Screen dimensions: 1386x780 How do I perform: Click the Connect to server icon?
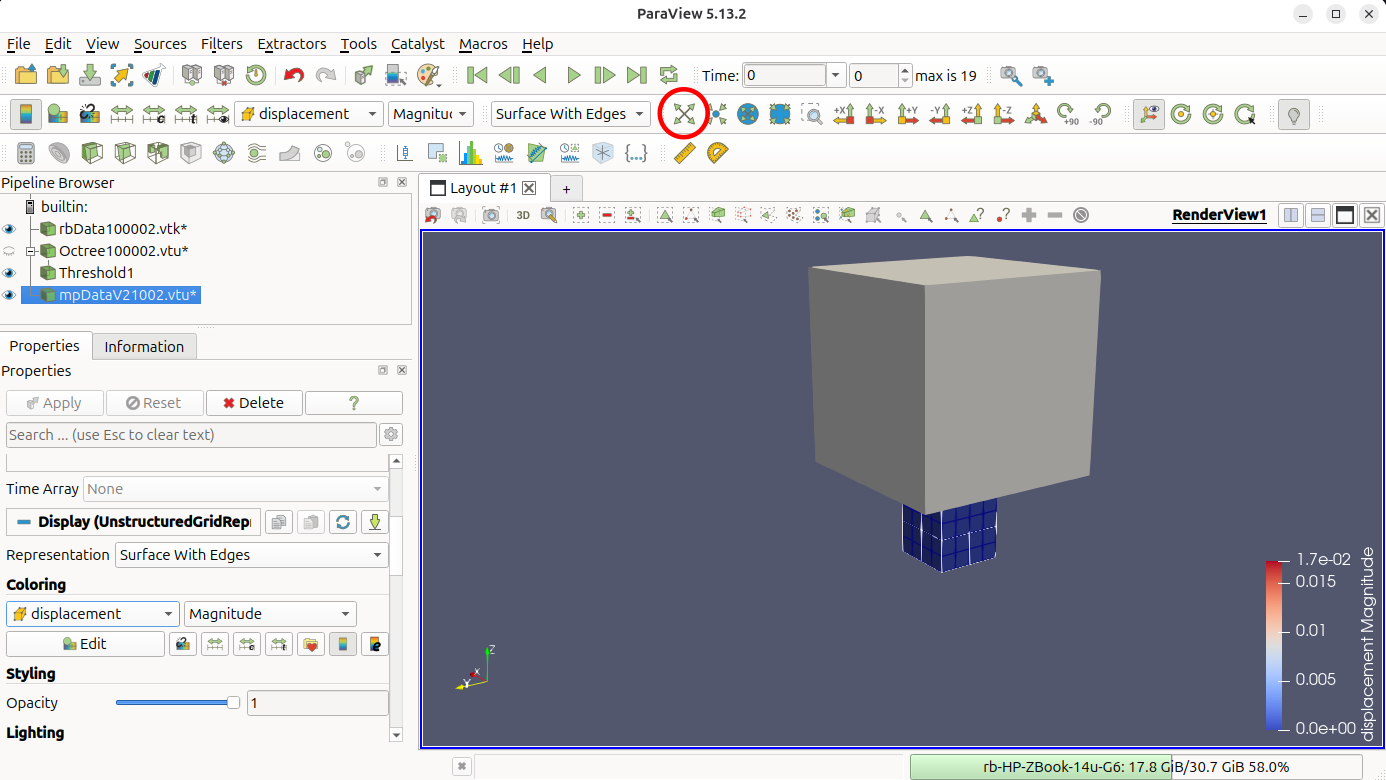193,75
